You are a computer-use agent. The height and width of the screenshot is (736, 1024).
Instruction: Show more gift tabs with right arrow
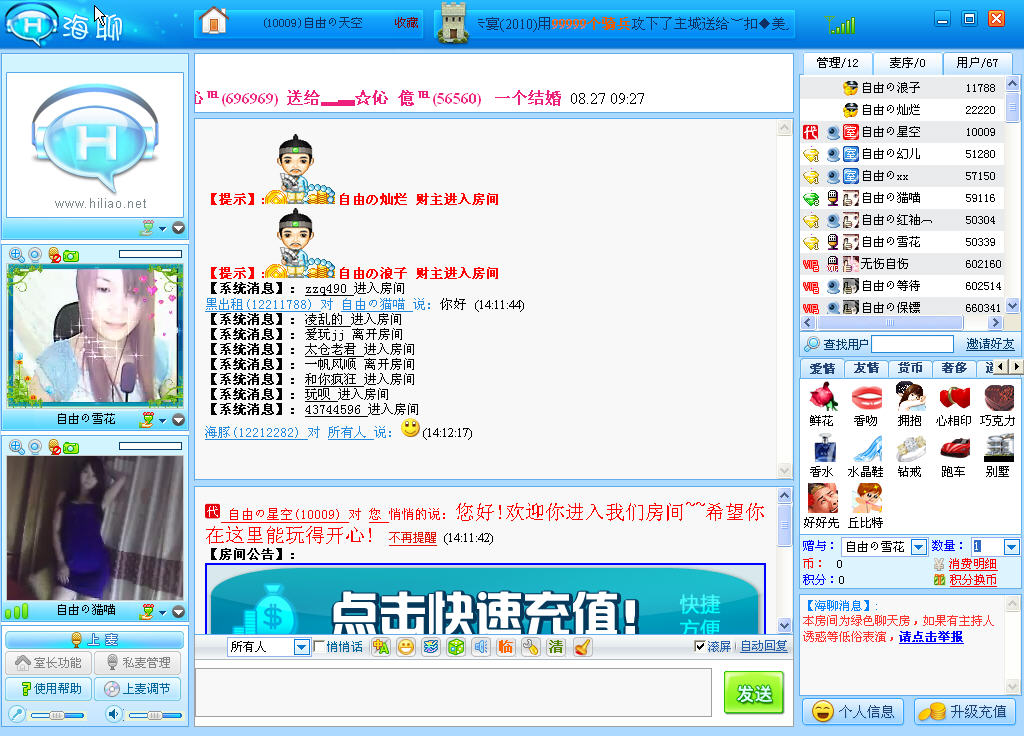click(1016, 367)
